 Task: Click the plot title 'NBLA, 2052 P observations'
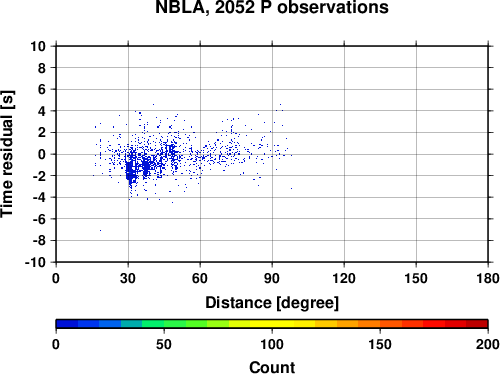[x=272, y=7]
